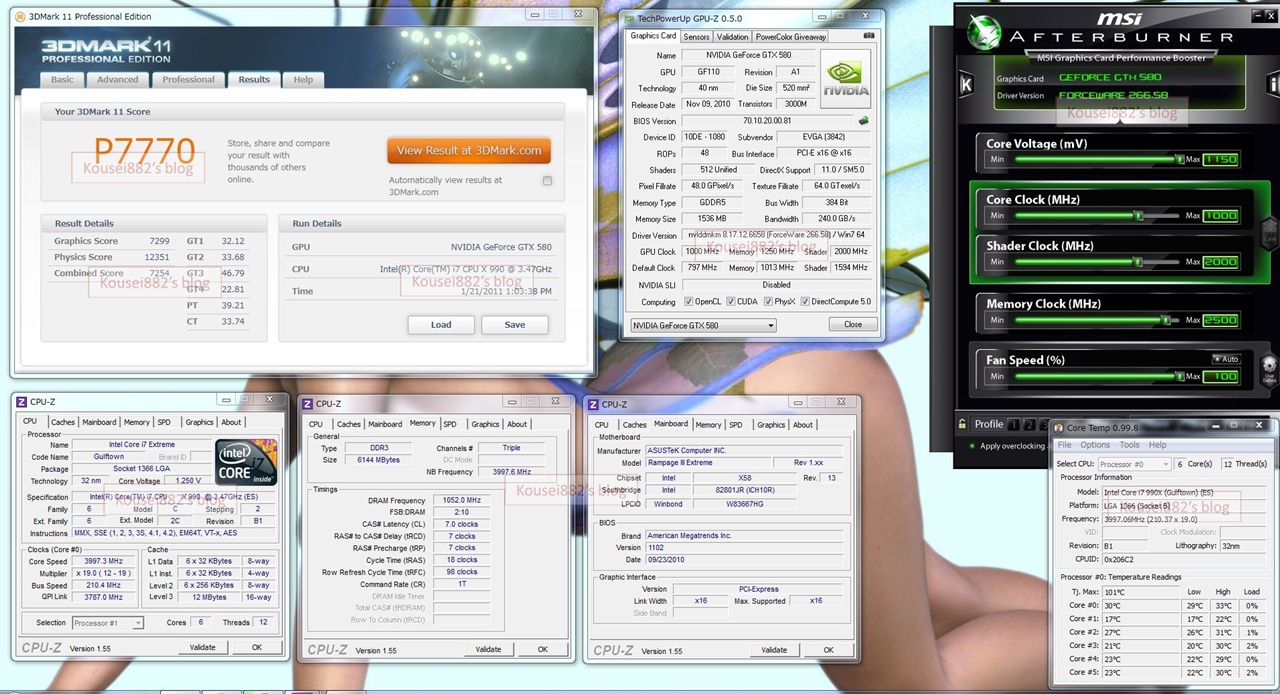
Task: Click the GPU-Z BIOS save chip icon
Action: click(863, 121)
